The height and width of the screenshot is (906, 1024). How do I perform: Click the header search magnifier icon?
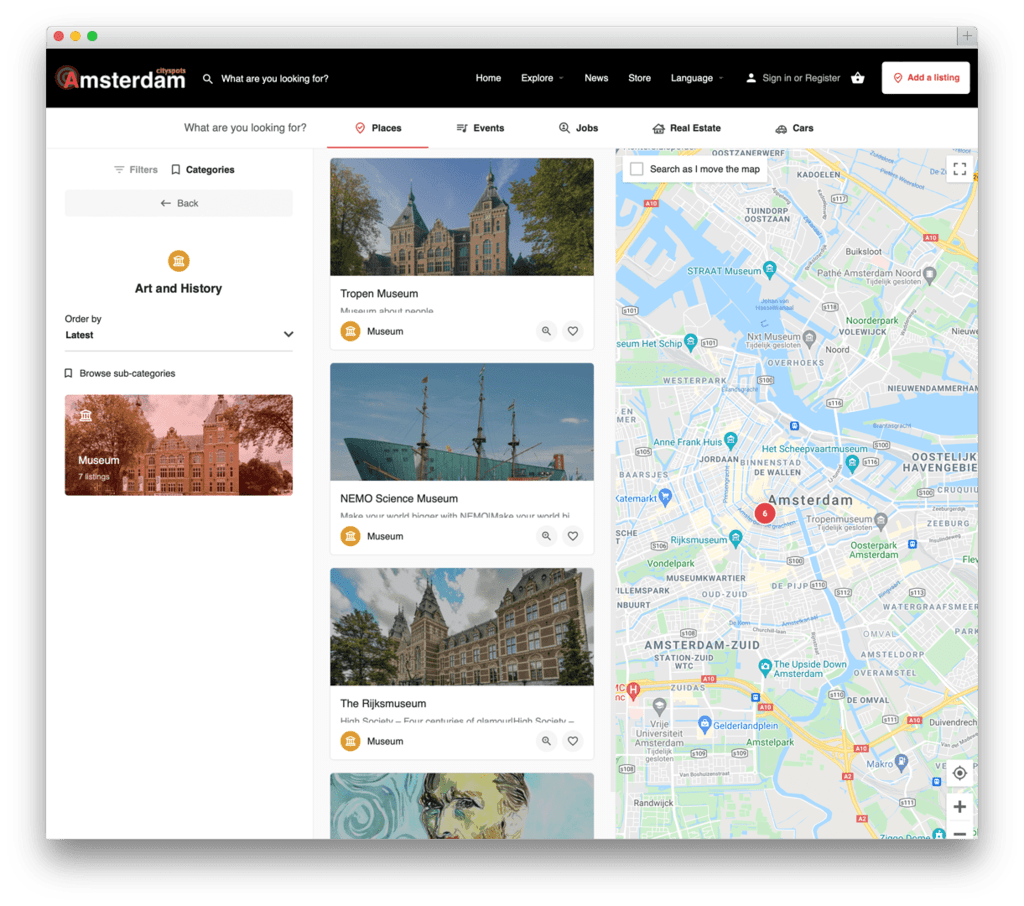click(x=208, y=78)
